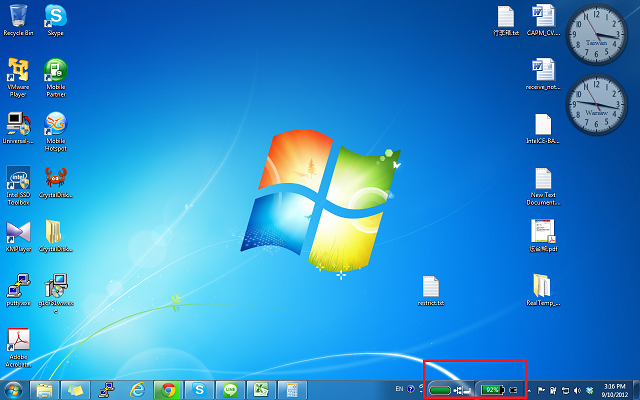Launch Internet Explorer from the taskbar
This screenshot has width=640, height=400.
click(138, 390)
